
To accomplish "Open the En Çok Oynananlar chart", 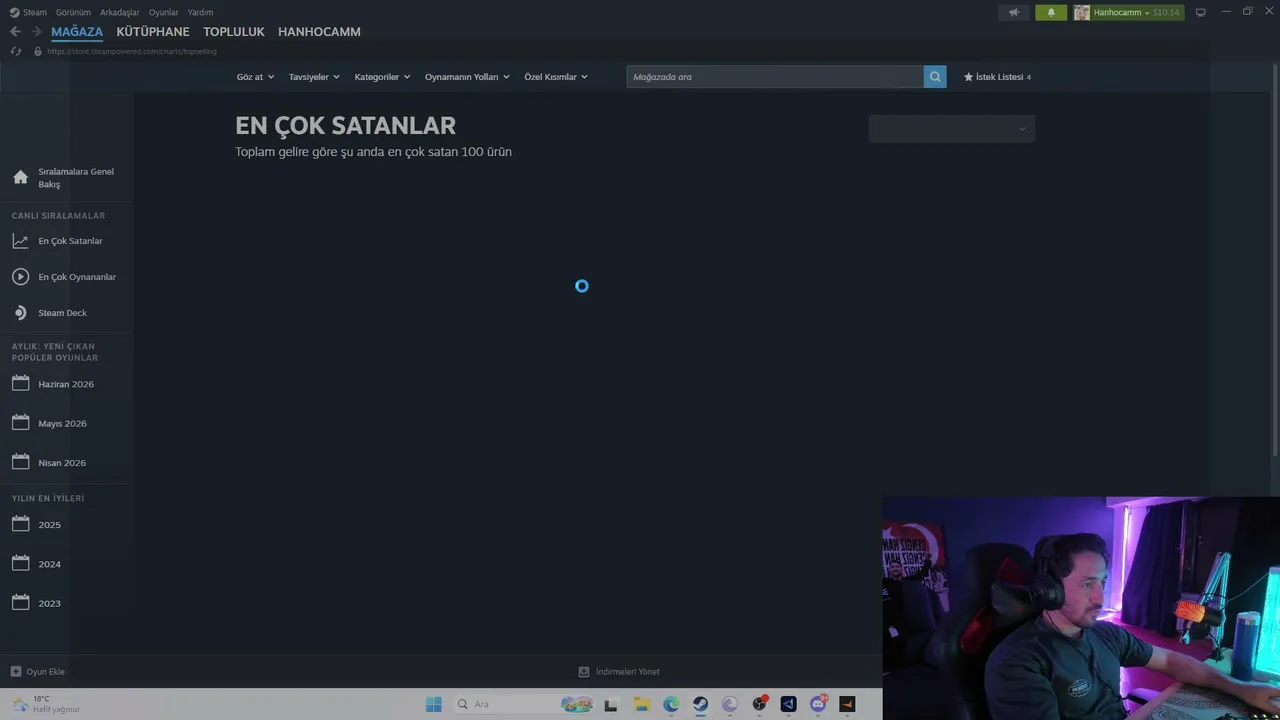I will pyautogui.click(x=77, y=277).
